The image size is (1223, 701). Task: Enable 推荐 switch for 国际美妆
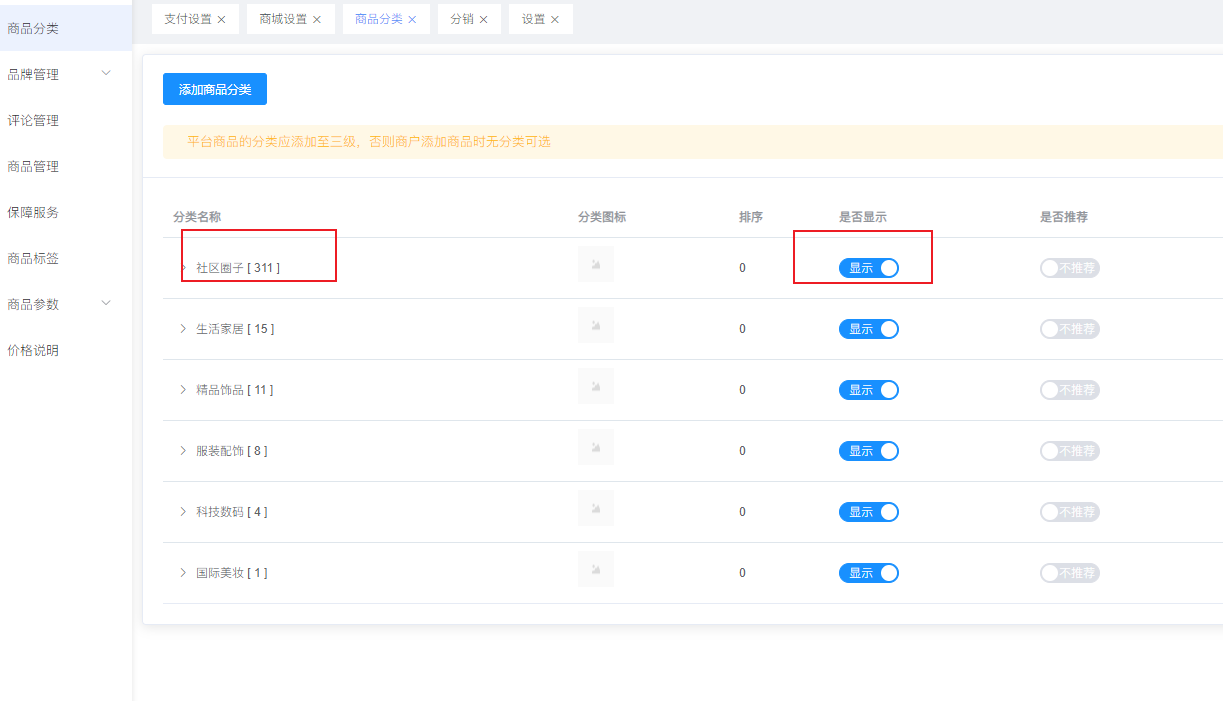[1070, 573]
